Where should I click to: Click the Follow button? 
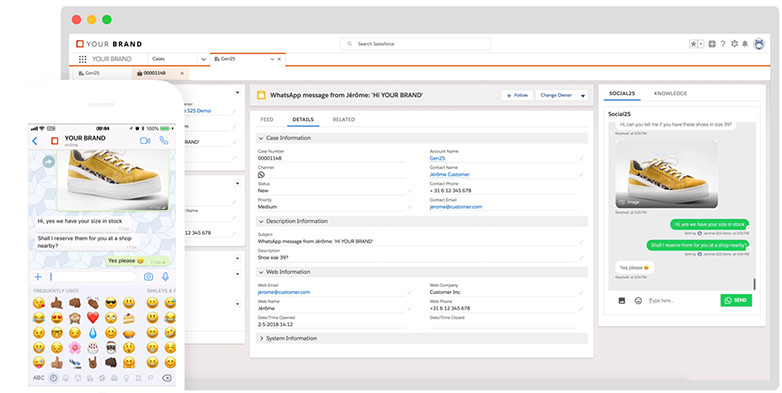pos(517,95)
